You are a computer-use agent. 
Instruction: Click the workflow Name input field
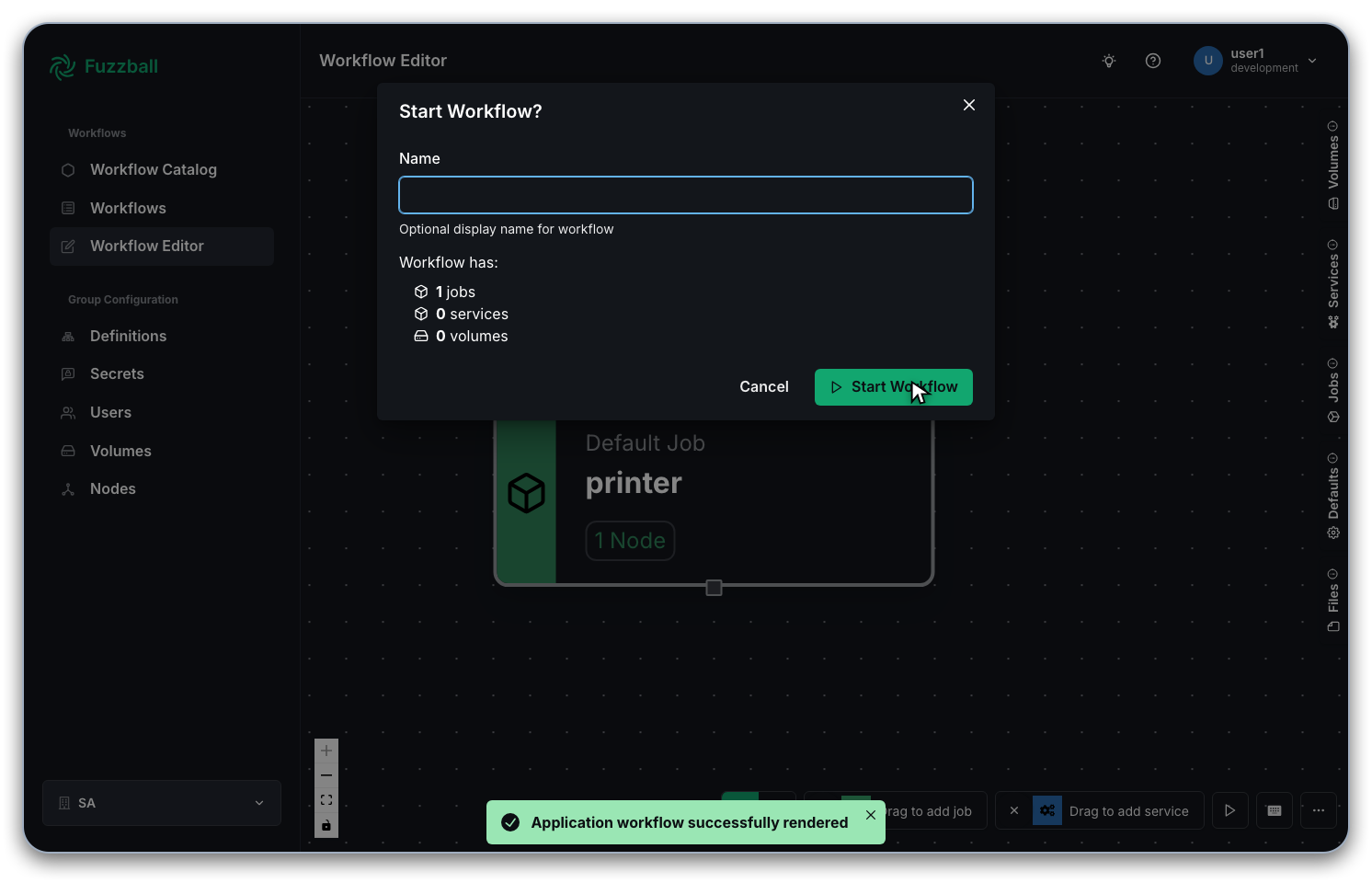pos(685,195)
